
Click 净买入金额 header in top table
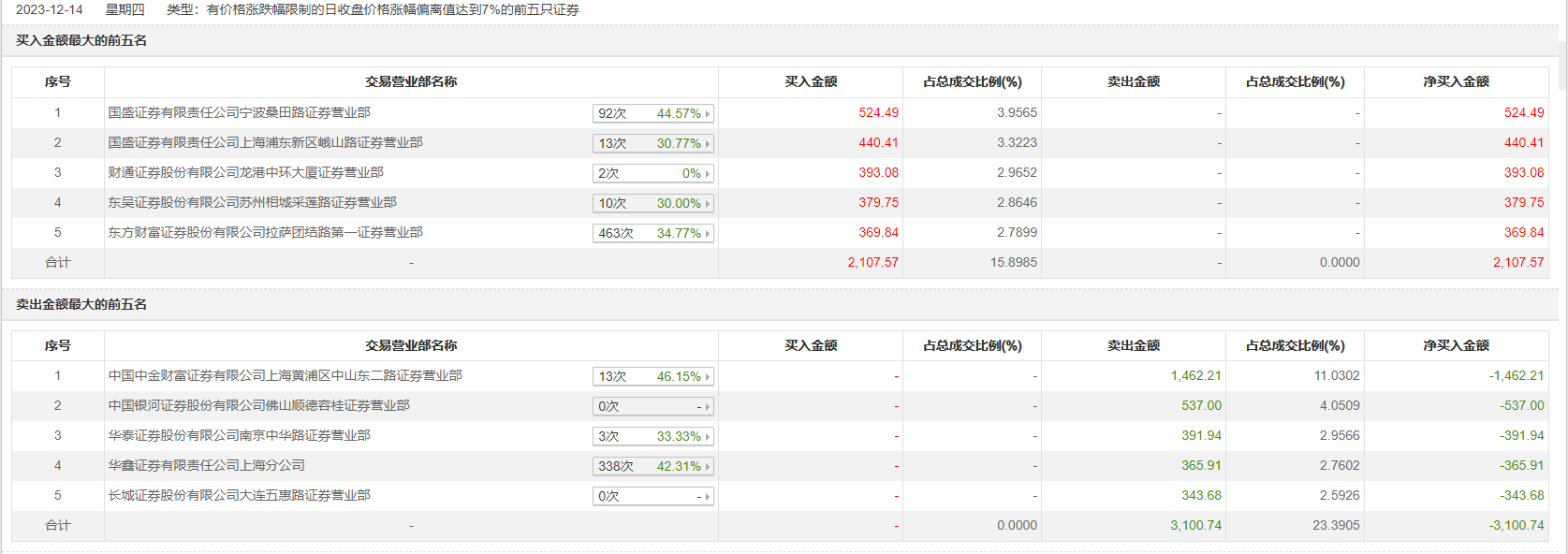click(x=1456, y=81)
